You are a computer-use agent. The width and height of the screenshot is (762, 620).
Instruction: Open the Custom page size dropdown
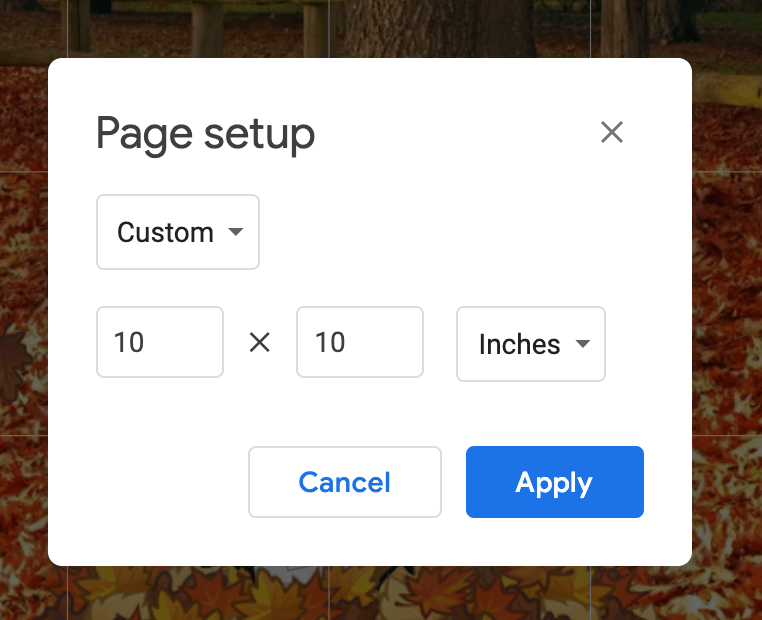click(x=178, y=232)
